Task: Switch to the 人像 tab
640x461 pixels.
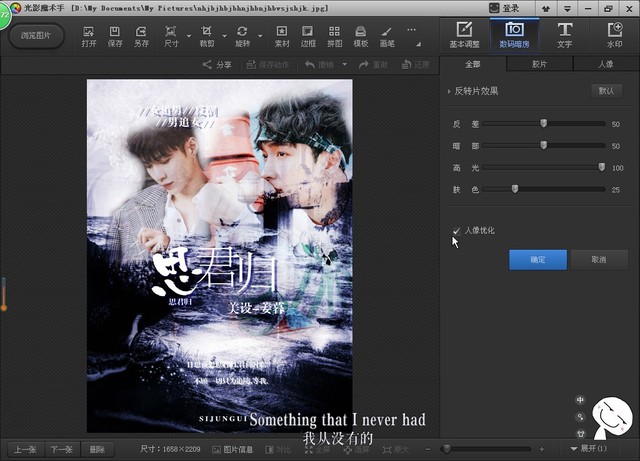Action: (605, 64)
